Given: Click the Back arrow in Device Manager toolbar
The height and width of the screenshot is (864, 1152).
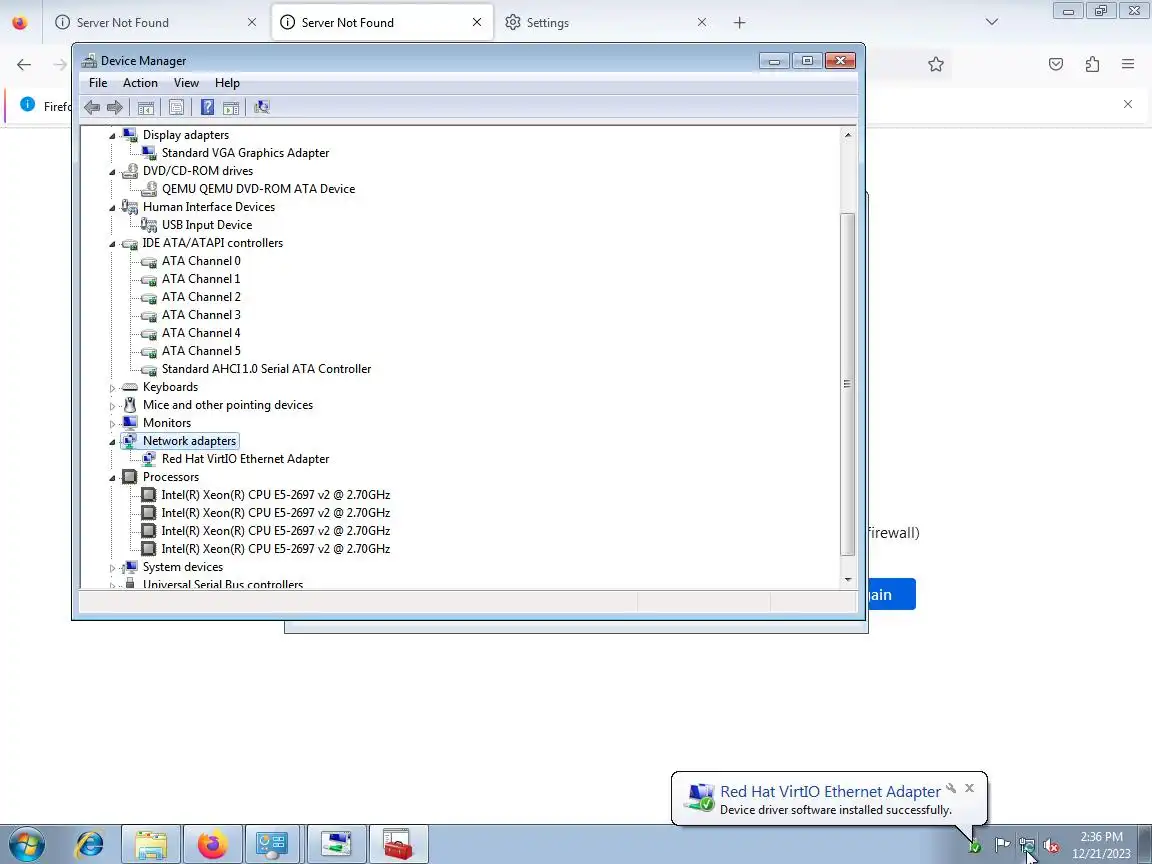Looking at the screenshot, I should [92, 107].
